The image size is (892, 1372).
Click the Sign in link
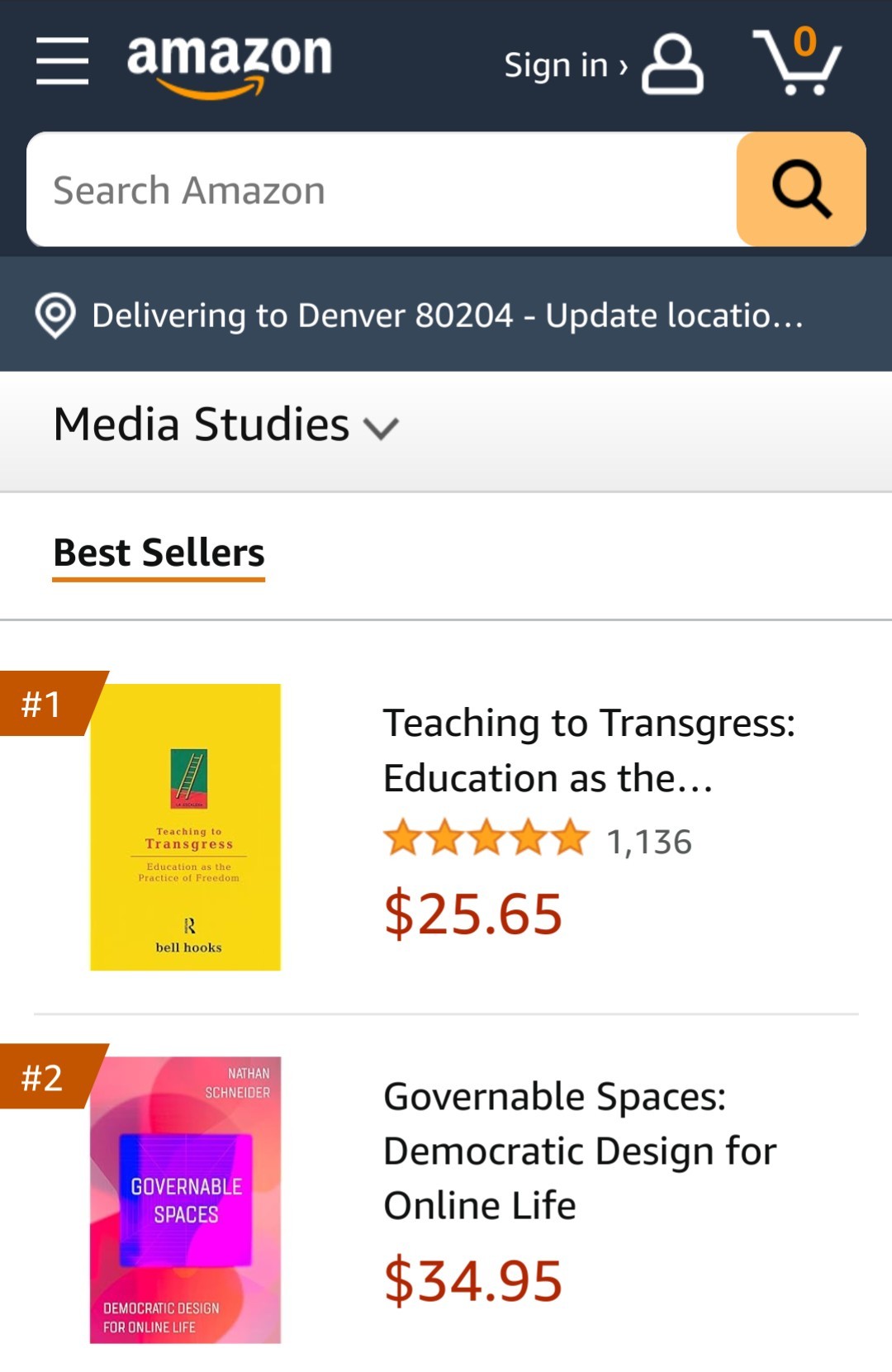(565, 65)
